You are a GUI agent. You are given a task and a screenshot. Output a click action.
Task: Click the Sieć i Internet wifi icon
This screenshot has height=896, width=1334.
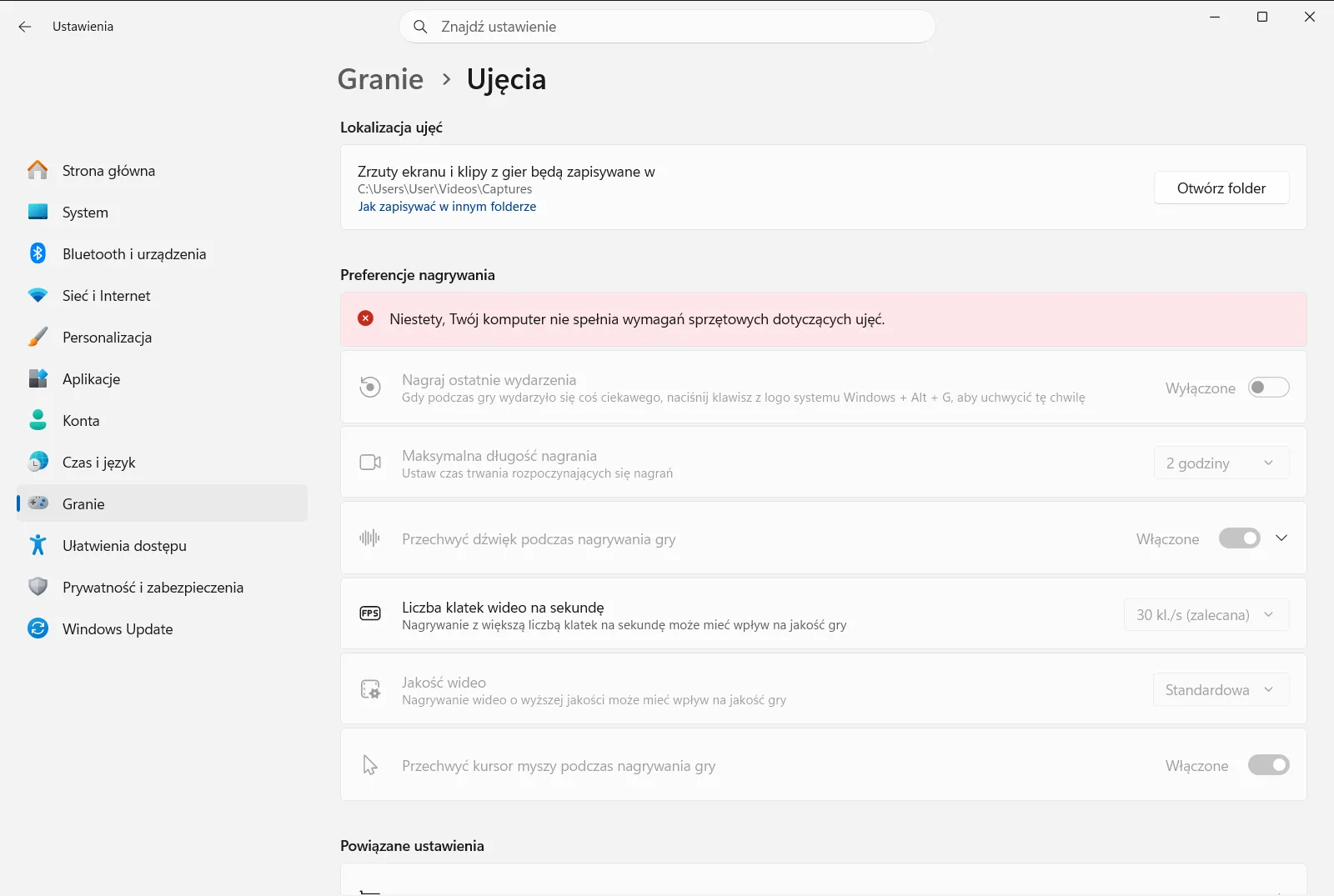point(38,295)
